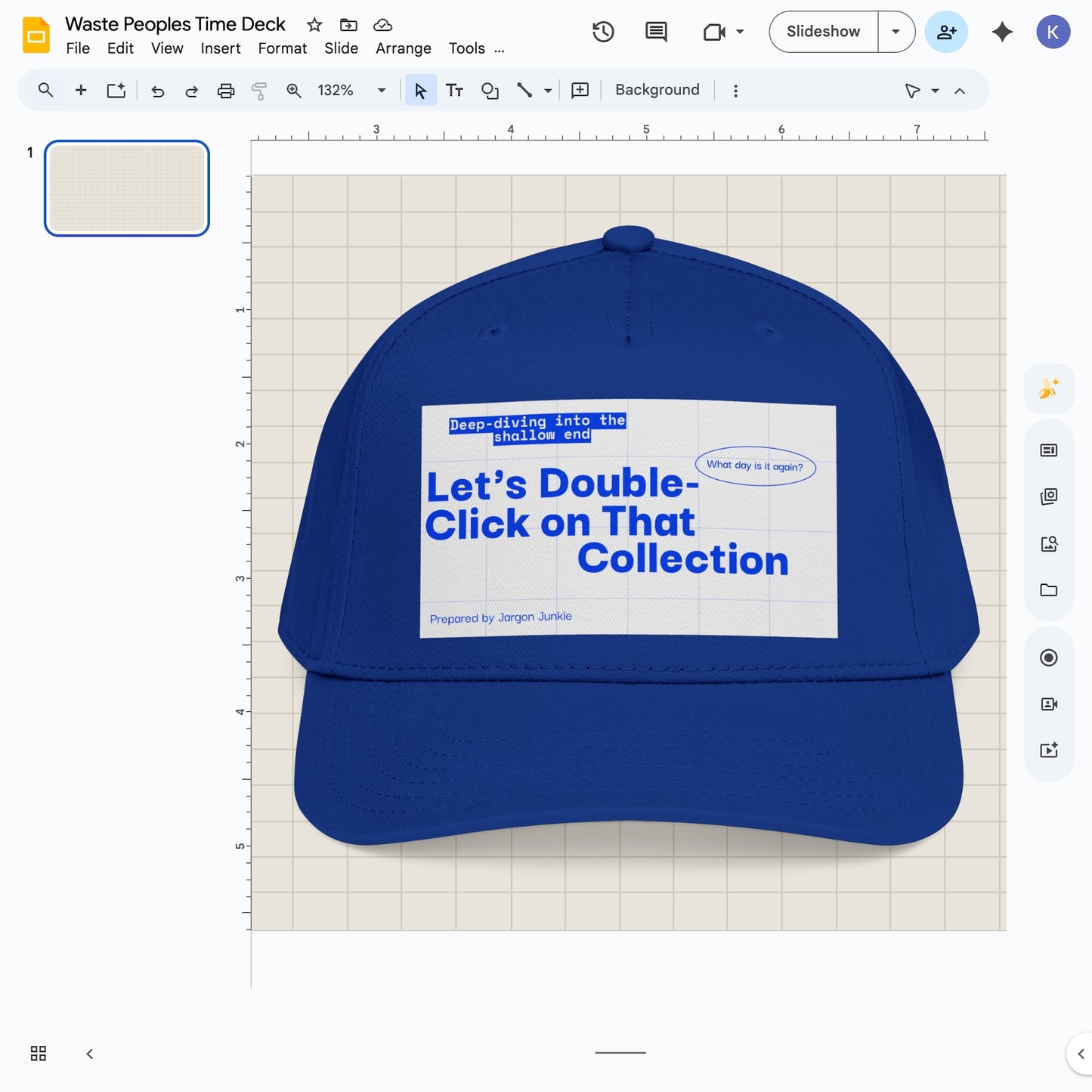1092x1092 pixels.
Task: Open toolbar More options three dots
Action: [735, 91]
